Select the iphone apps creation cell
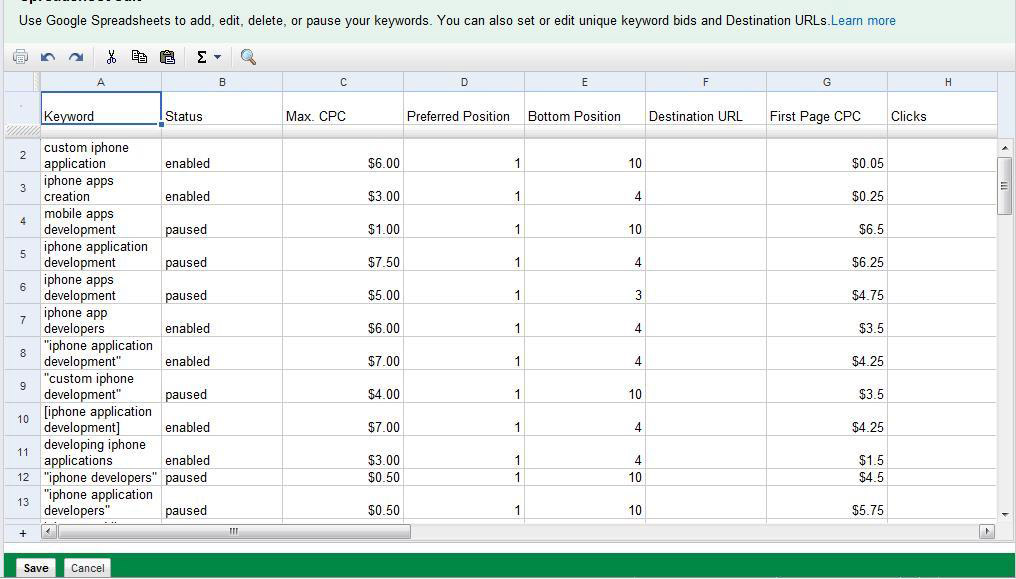 (x=100, y=188)
